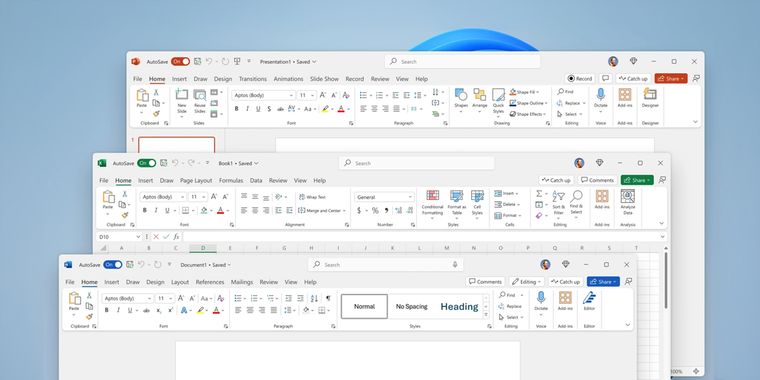Click Insert Function fx icon in Excel

coord(176,237)
